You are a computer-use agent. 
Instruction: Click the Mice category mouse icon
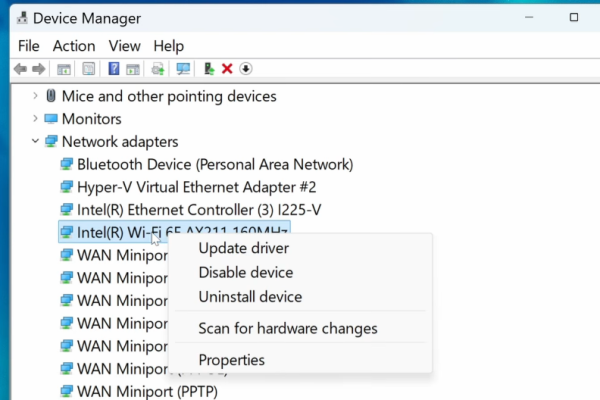coord(51,96)
